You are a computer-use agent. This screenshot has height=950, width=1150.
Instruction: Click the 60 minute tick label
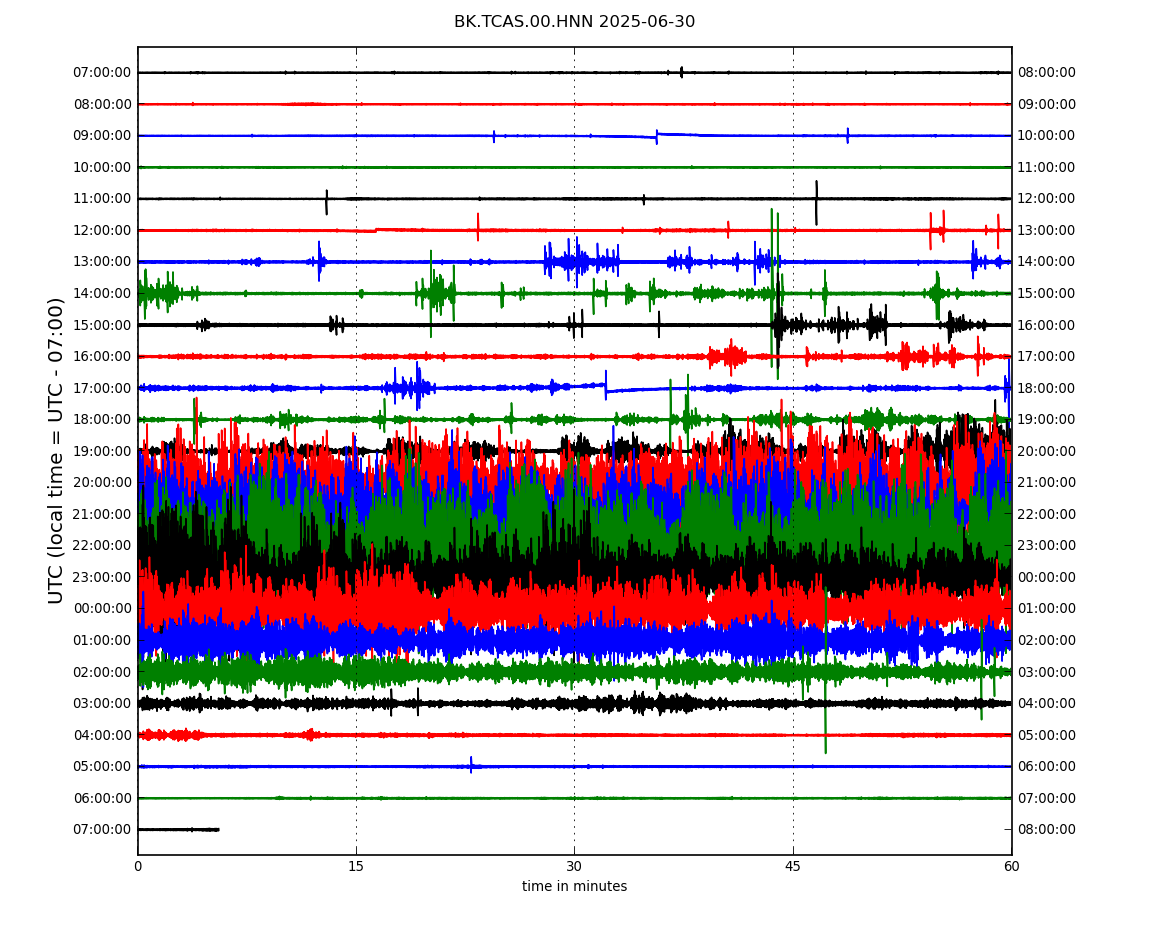pyautogui.click(x=1011, y=866)
